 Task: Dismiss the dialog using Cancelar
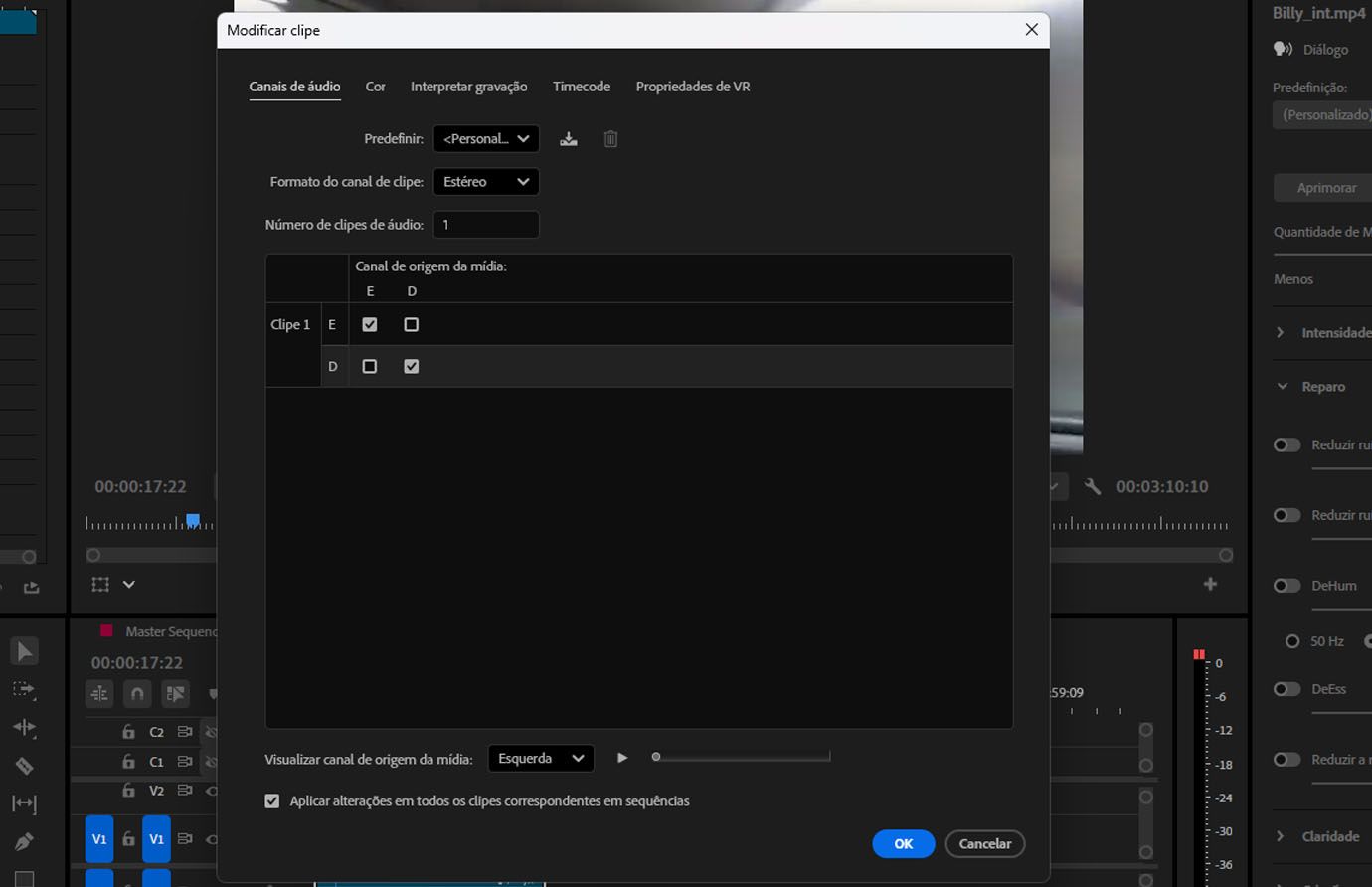pyautogui.click(x=983, y=843)
